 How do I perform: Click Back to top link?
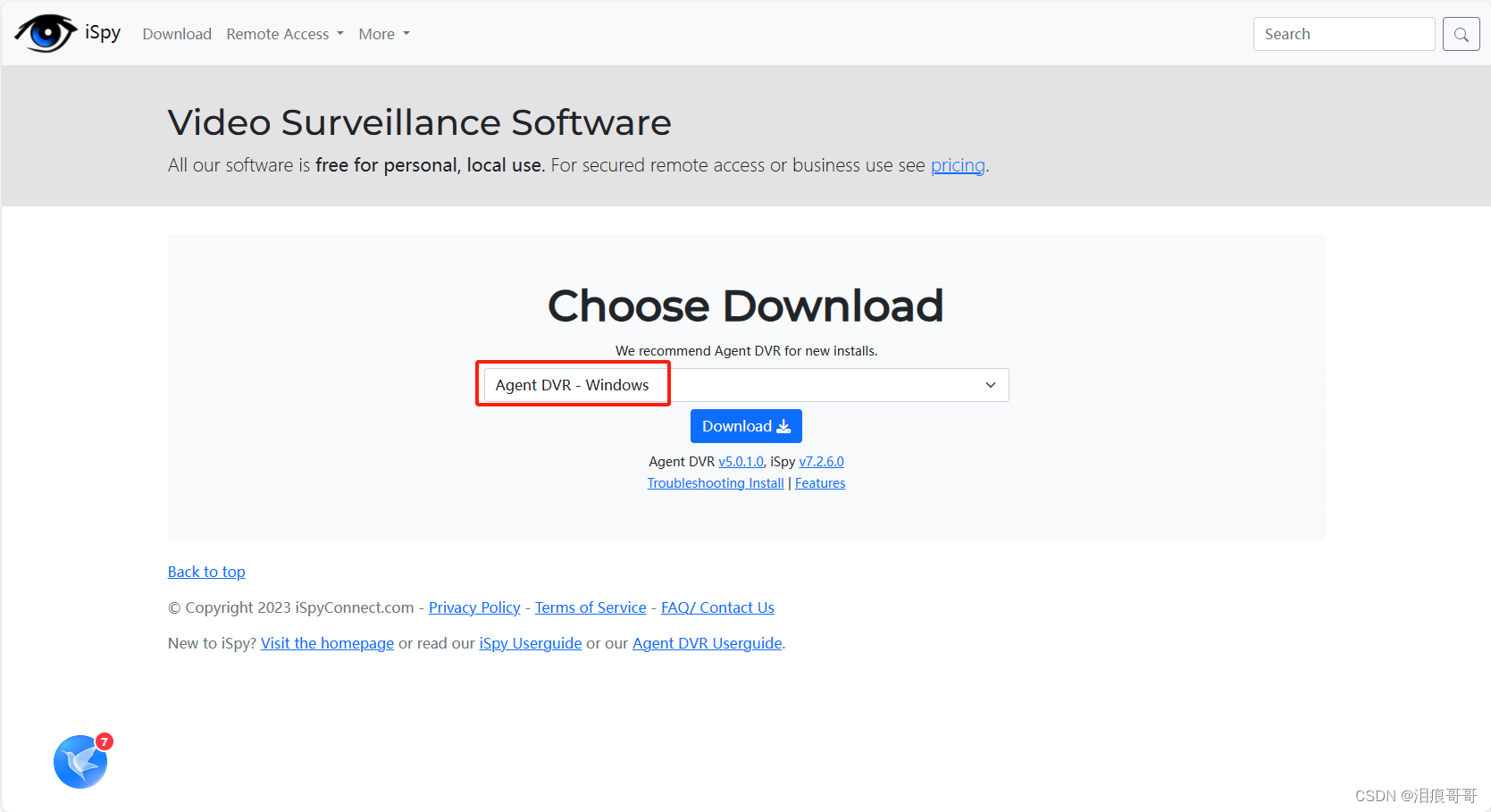206,572
